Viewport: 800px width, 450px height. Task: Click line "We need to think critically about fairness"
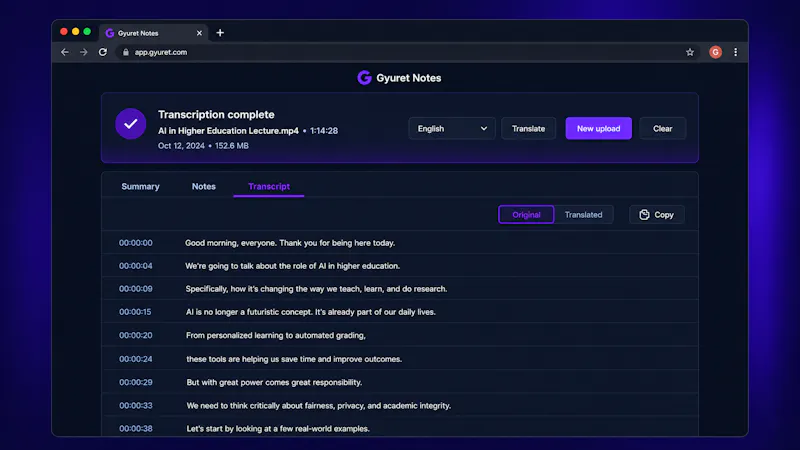[x=318, y=406]
